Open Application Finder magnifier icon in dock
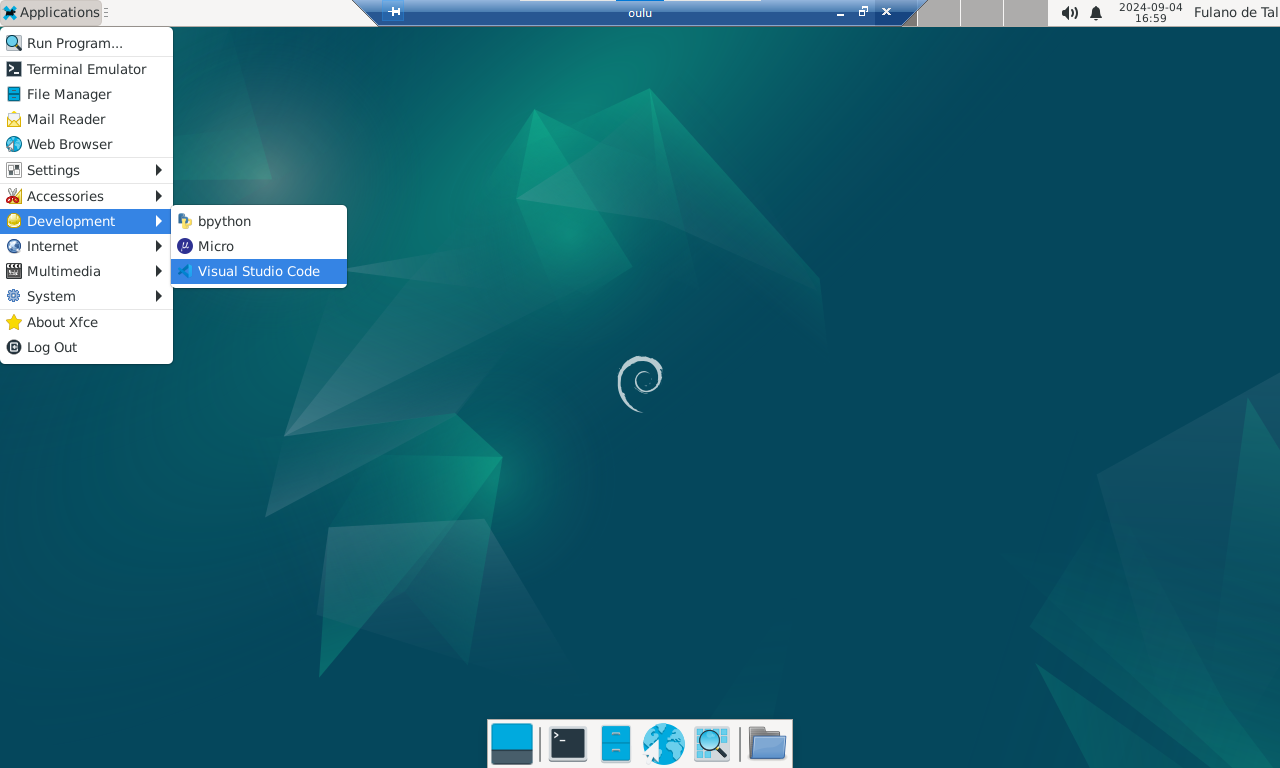 point(711,744)
